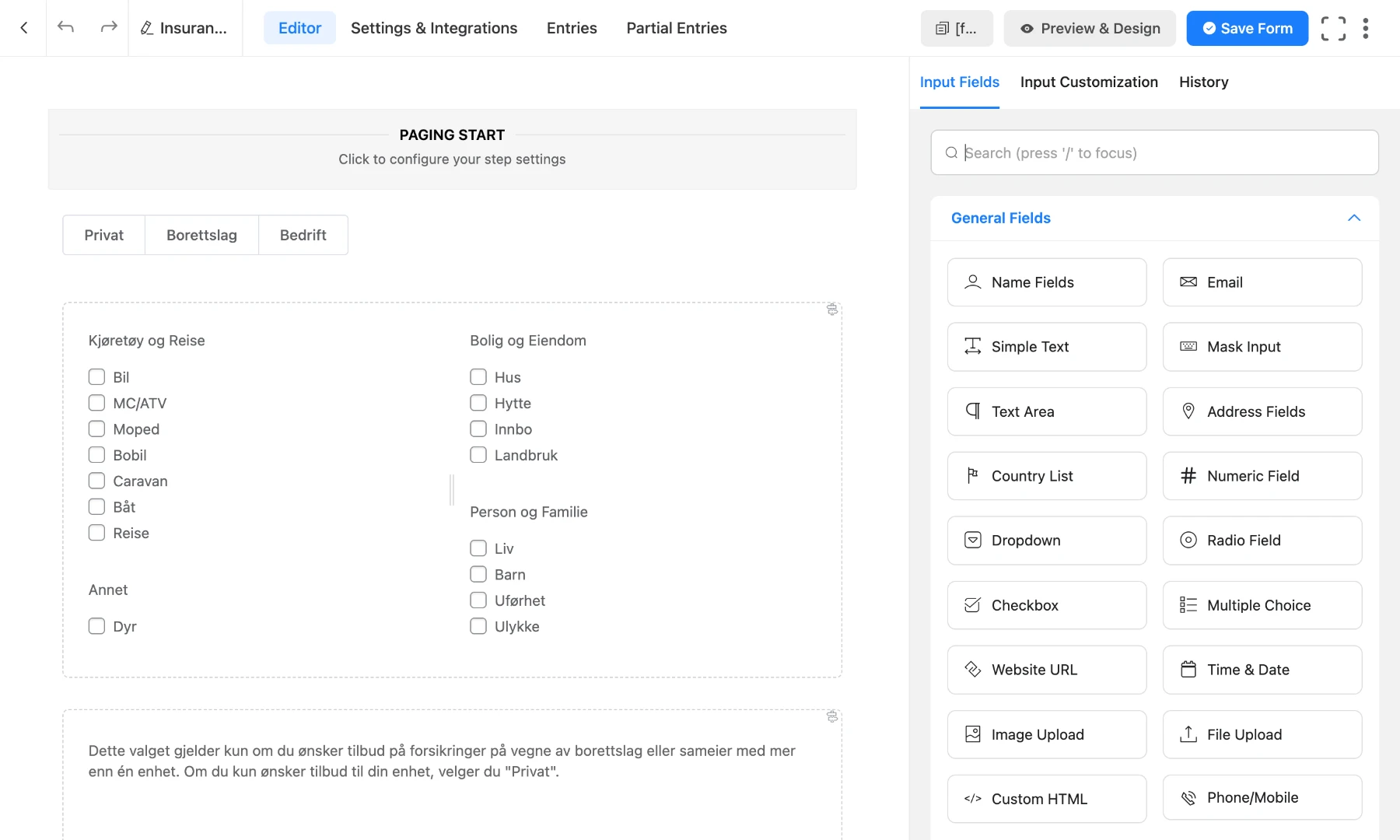This screenshot has height=840, width=1400.
Task: Add a Time & Date field
Action: tap(1262, 670)
